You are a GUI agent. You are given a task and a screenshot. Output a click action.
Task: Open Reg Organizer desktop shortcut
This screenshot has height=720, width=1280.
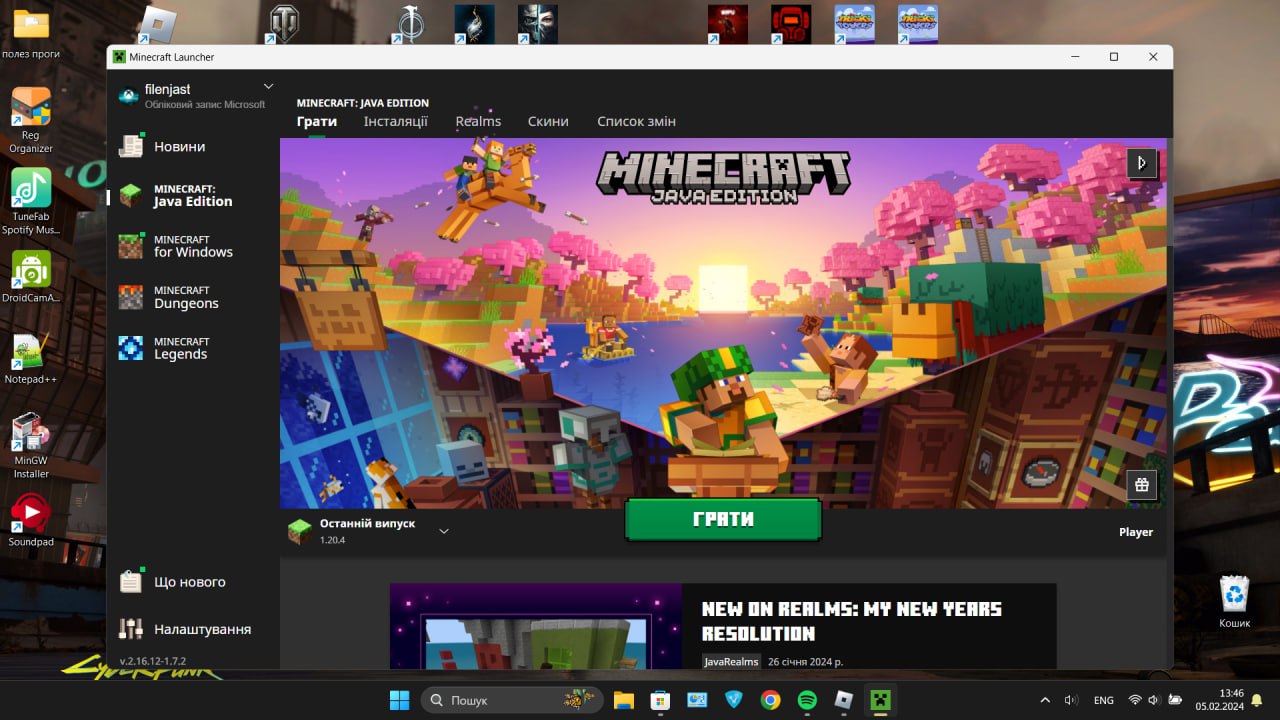tap(31, 120)
